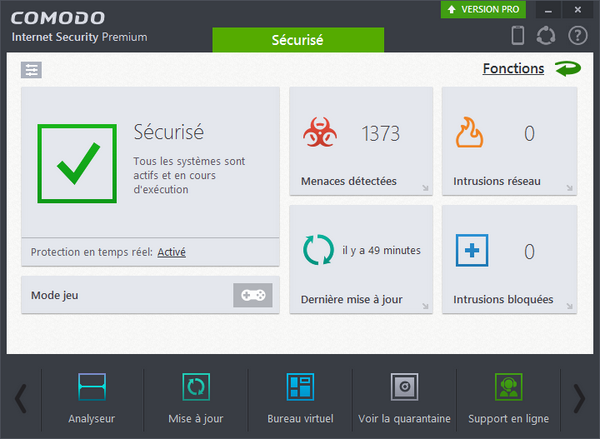The height and width of the screenshot is (439, 600).
Task: Click the Intrusions bloquées label
Action: click(503, 299)
